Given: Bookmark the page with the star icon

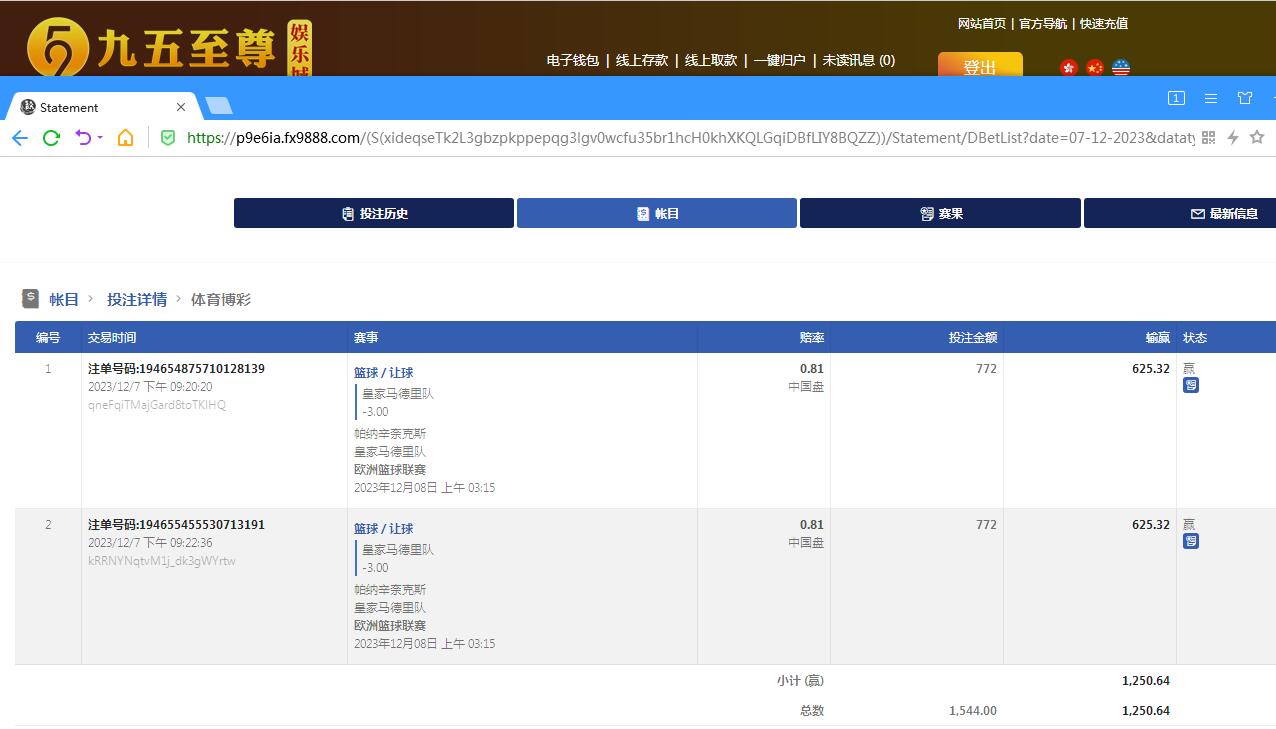Looking at the screenshot, I should coord(1257,138).
